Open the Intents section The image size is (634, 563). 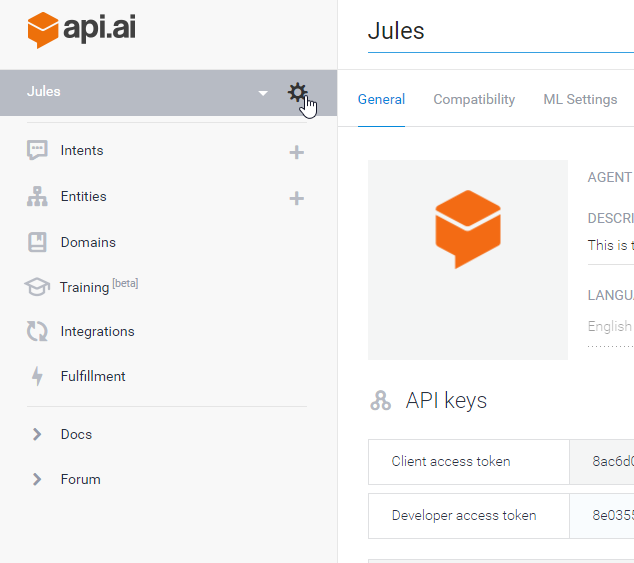tap(82, 150)
